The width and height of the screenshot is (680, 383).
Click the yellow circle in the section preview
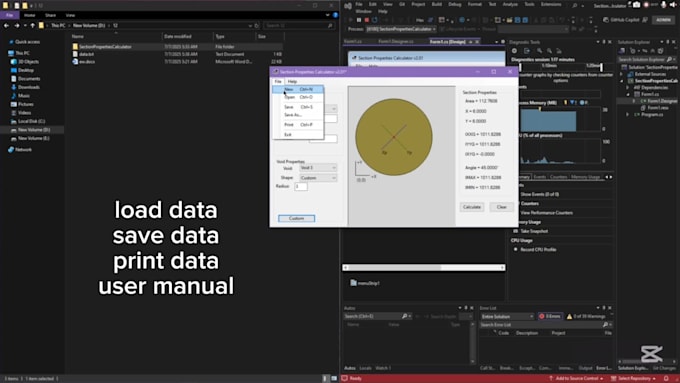pyautogui.click(x=394, y=137)
